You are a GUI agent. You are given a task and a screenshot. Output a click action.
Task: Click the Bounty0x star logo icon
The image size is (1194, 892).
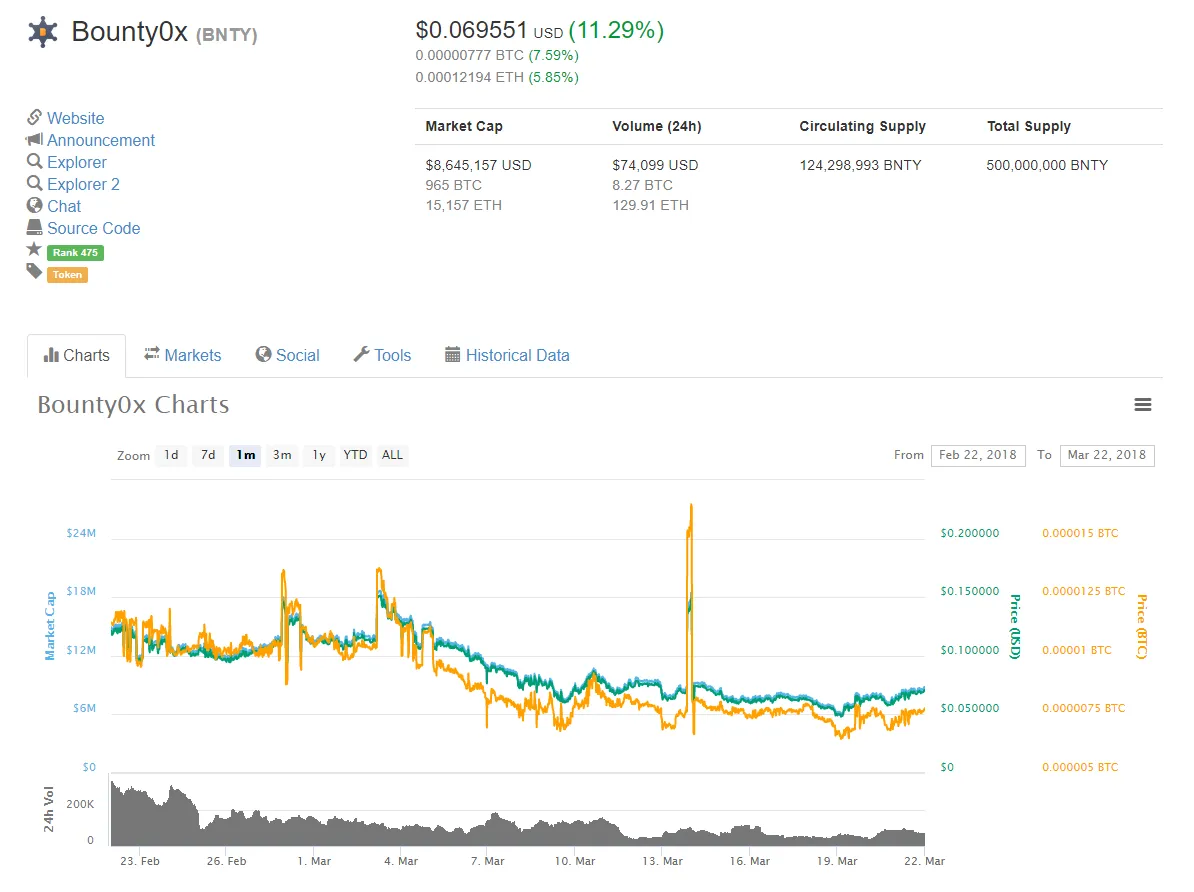coord(43,32)
